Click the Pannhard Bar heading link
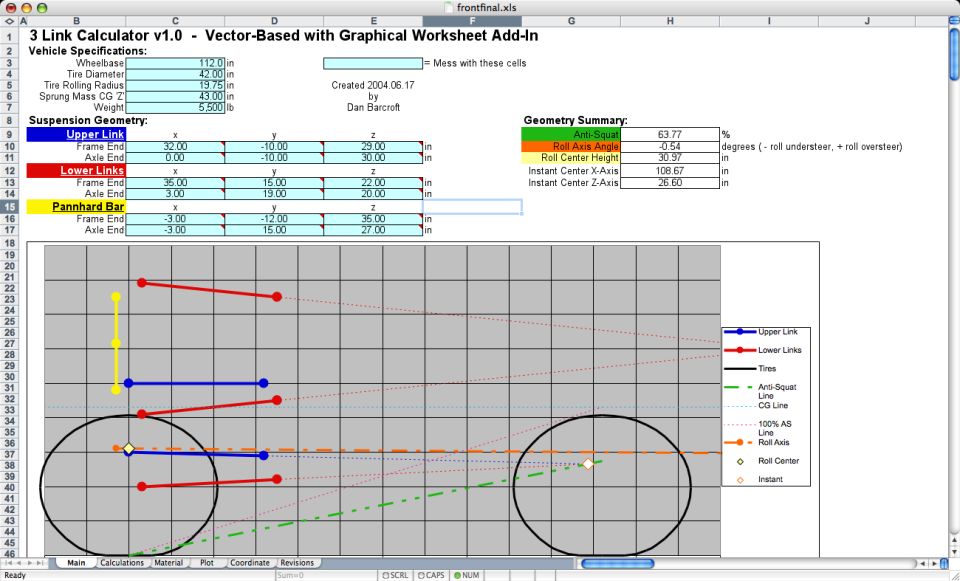 [88, 207]
